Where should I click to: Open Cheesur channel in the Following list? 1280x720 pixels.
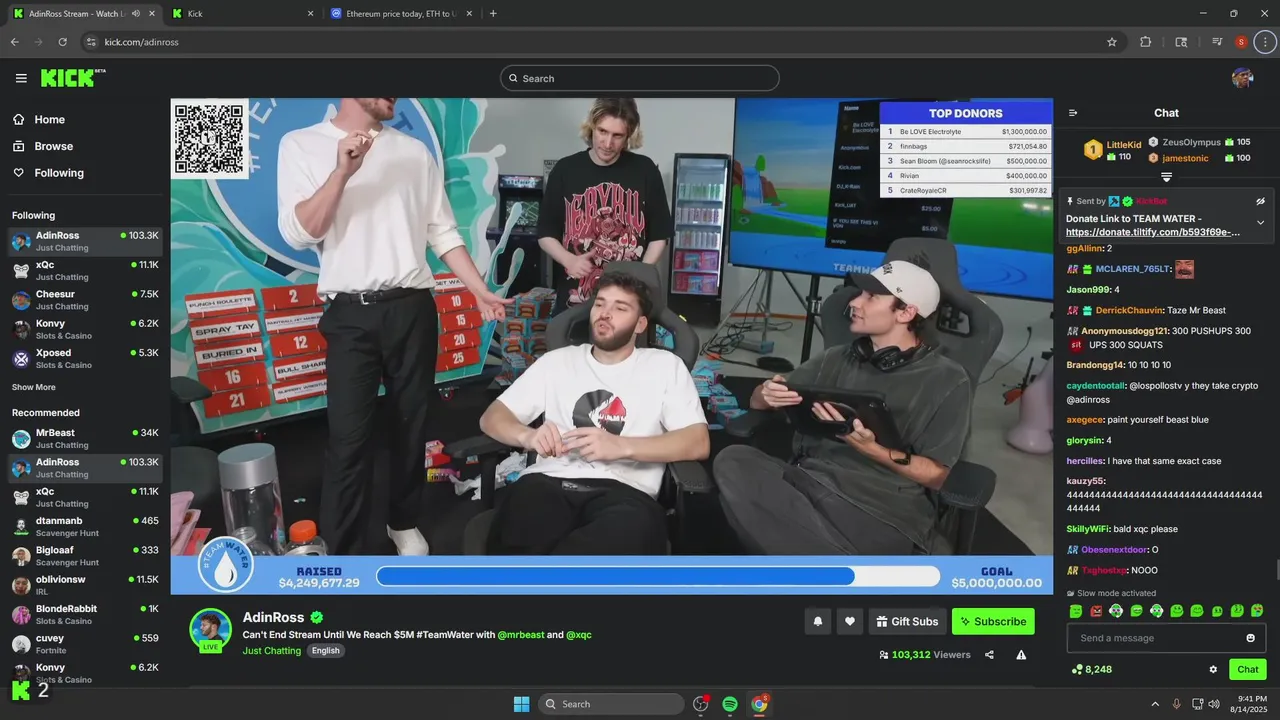pyautogui.click(x=85, y=299)
